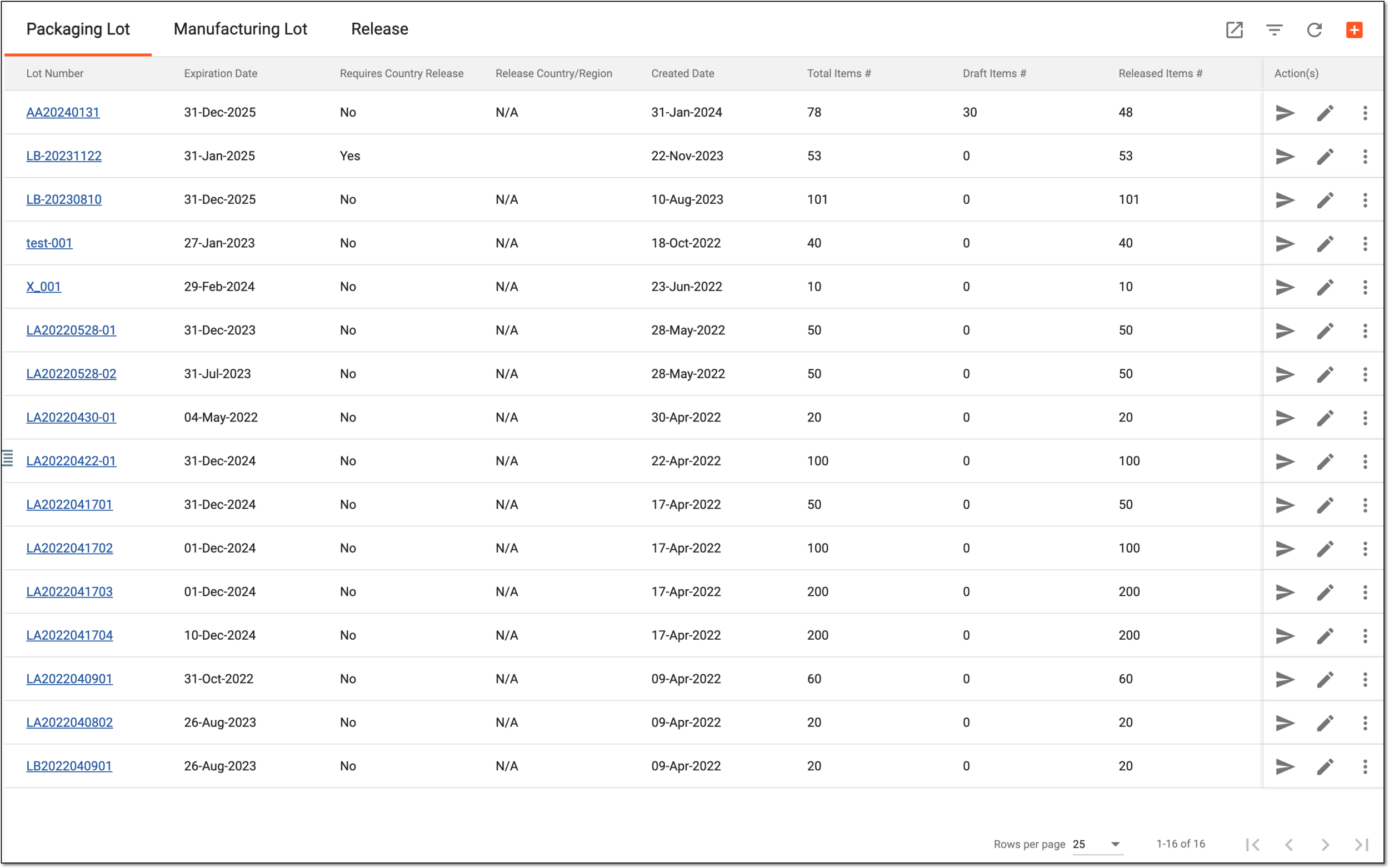Sort by the Expiration Date column header

tap(221, 73)
